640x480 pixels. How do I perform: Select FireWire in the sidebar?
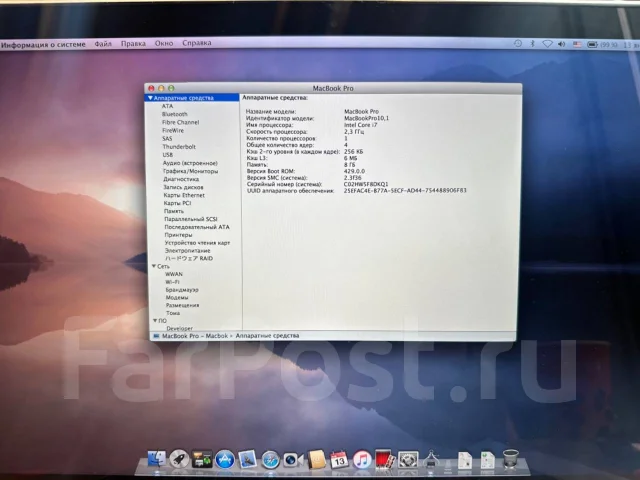click(x=173, y=131)
